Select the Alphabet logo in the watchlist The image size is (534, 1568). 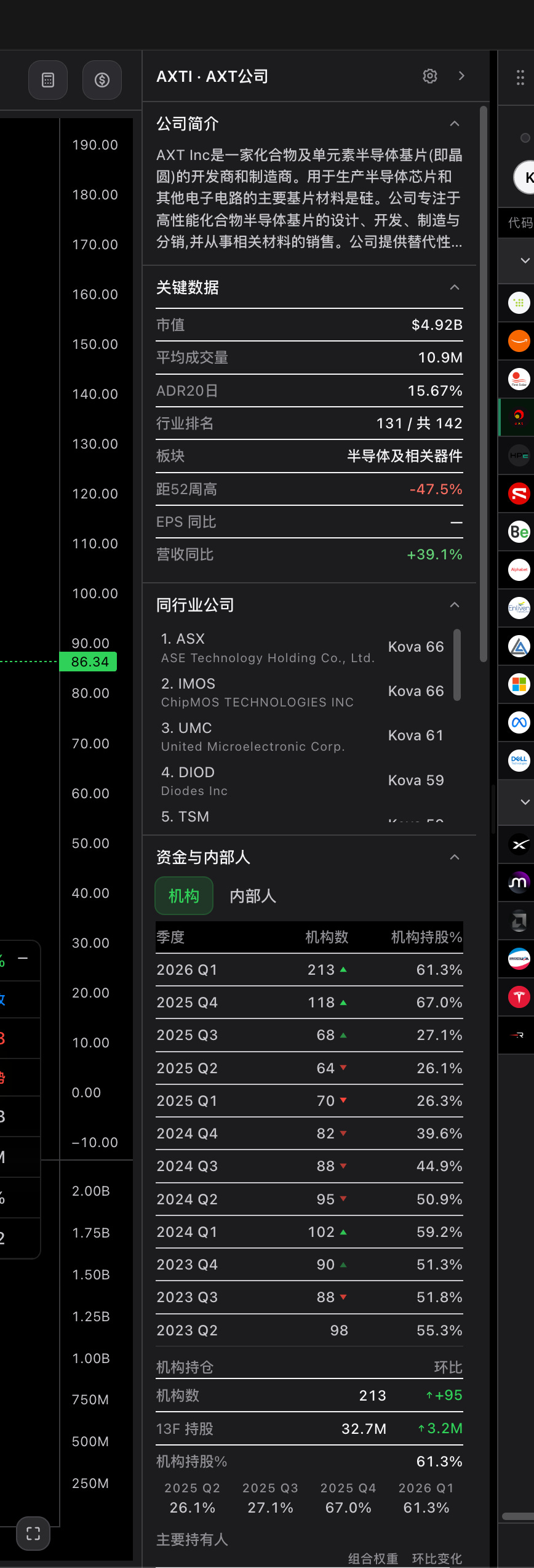pos(519,570)
